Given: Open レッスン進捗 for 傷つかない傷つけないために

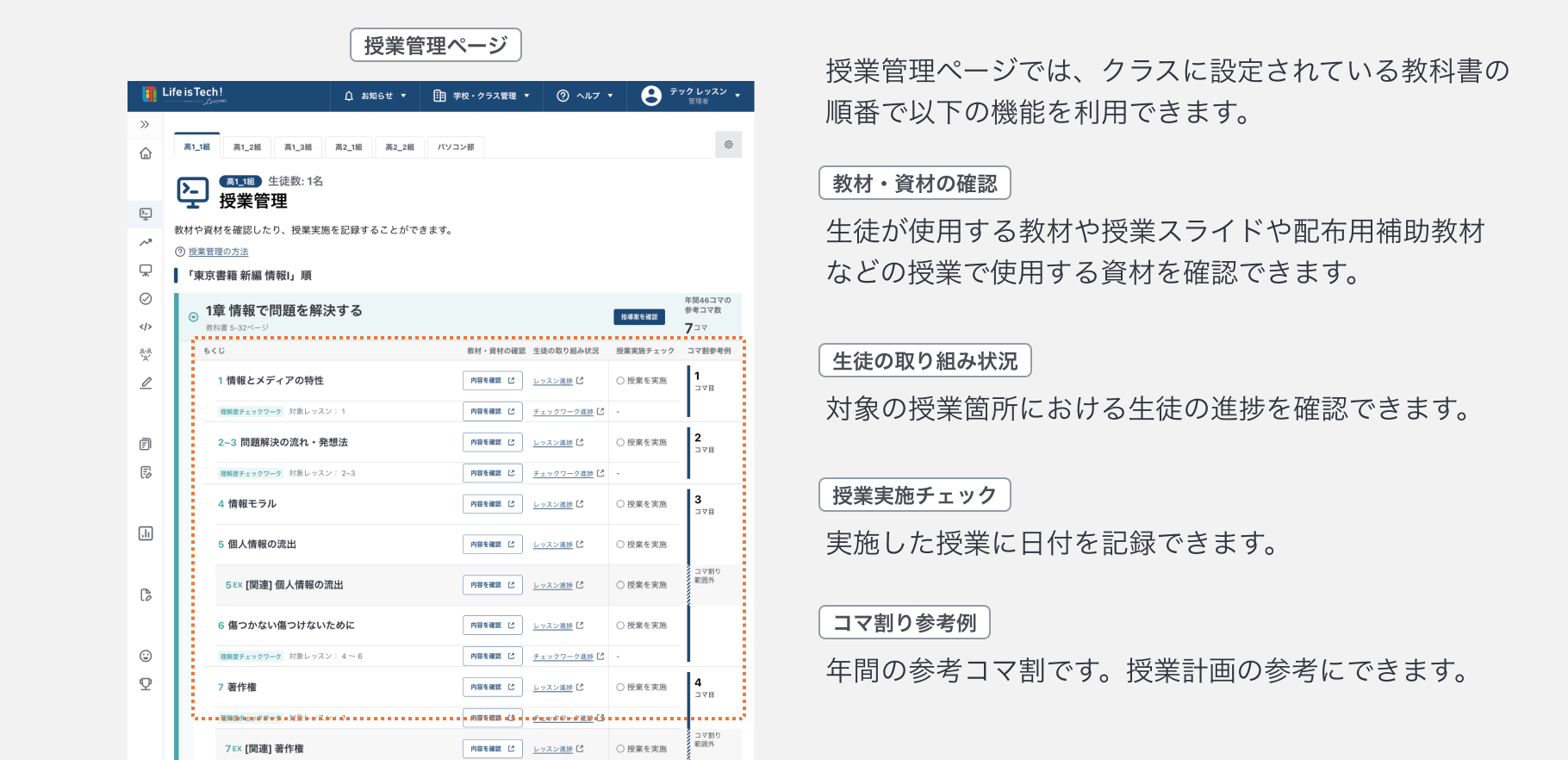Looking at the screenshot, I should point(553,626).
